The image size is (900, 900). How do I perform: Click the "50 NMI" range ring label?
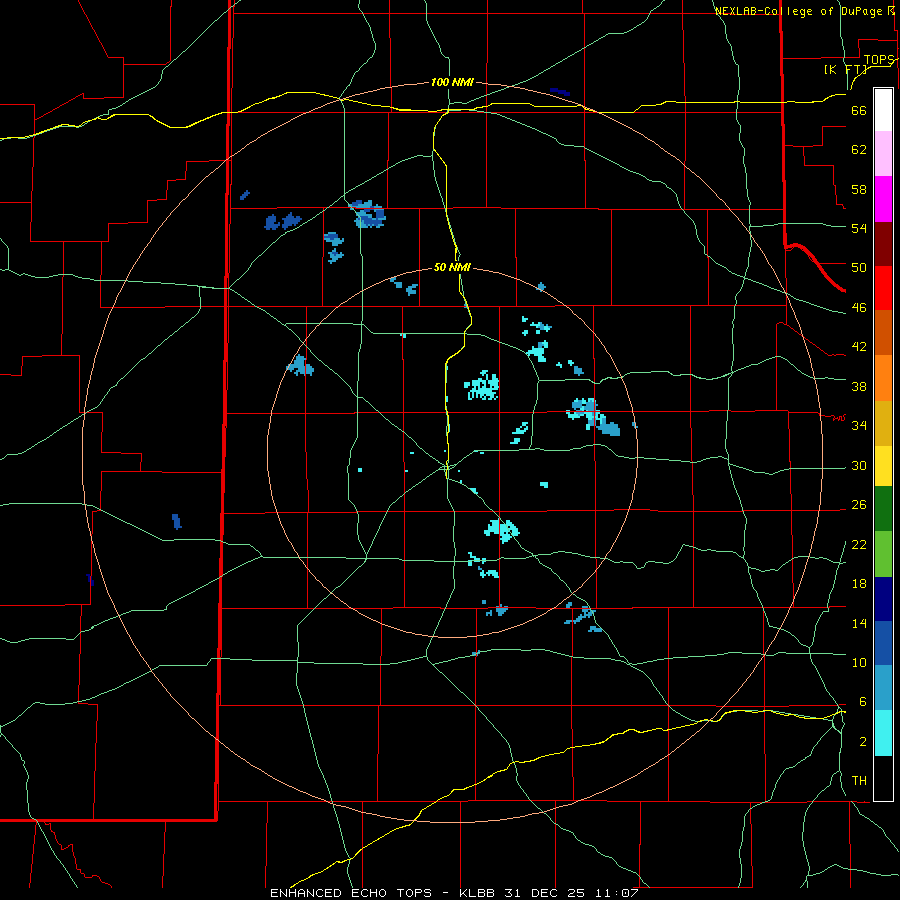(452, 267)
